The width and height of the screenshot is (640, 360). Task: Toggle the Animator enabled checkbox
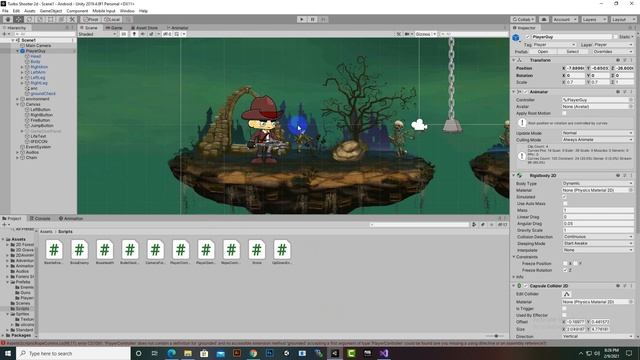click(526, 92)
